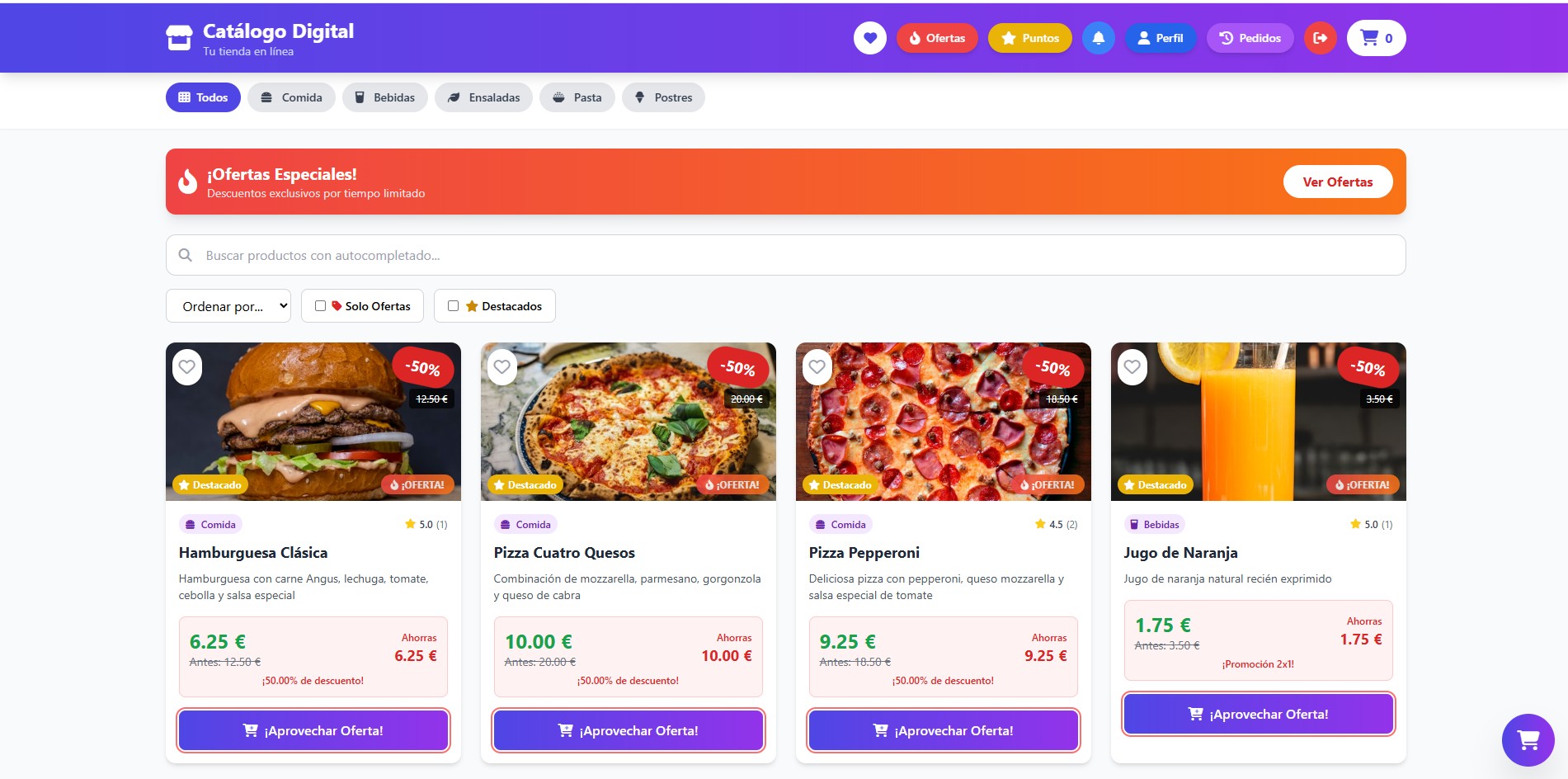Enable the Destacados checkbox
Screen dimensions: 1568x779
pos(453,305)
